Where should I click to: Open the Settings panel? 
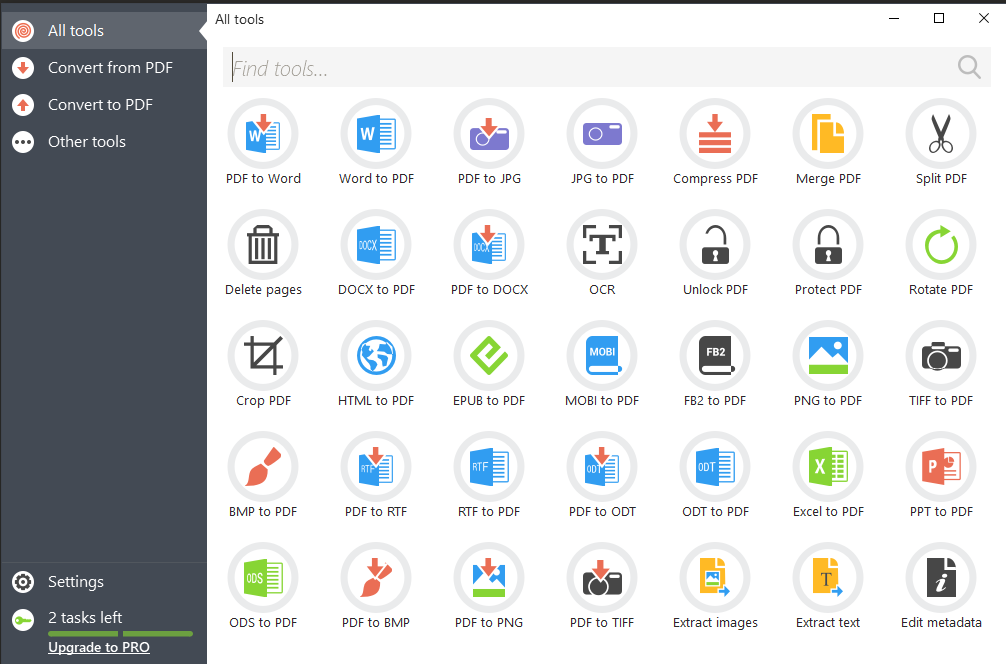click(75, 581)
